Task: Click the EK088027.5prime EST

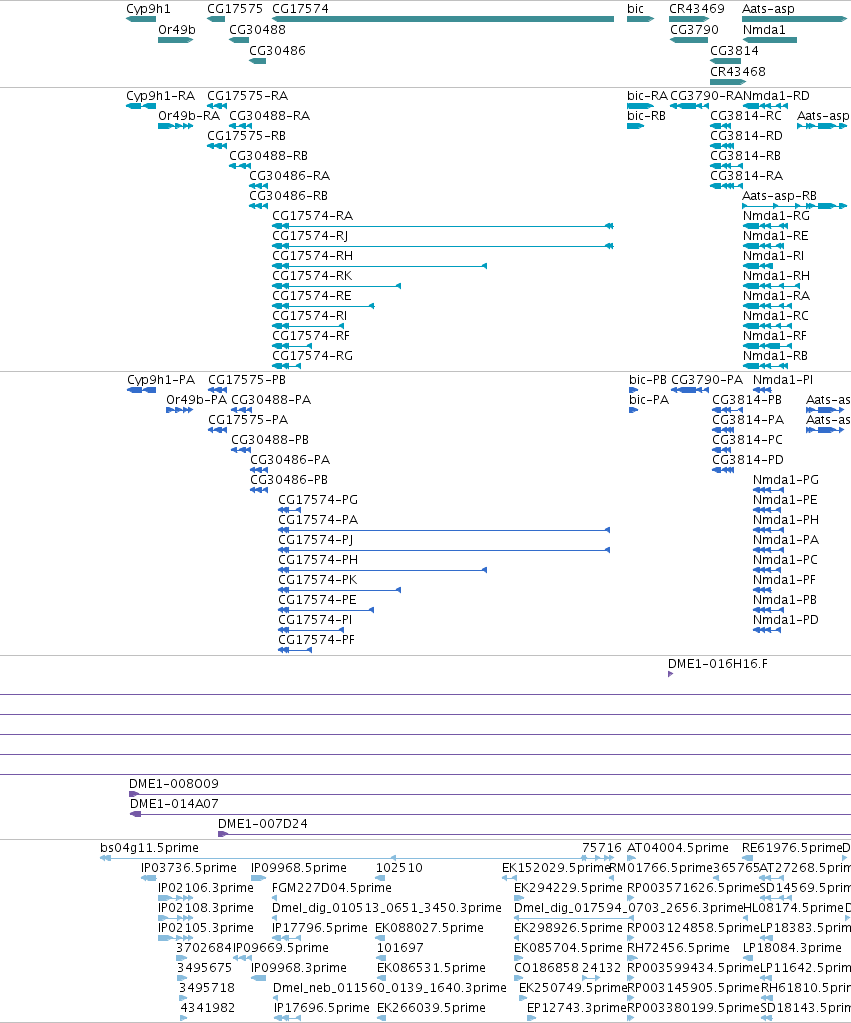Action: pyautogui.click(x=380, y=938)
